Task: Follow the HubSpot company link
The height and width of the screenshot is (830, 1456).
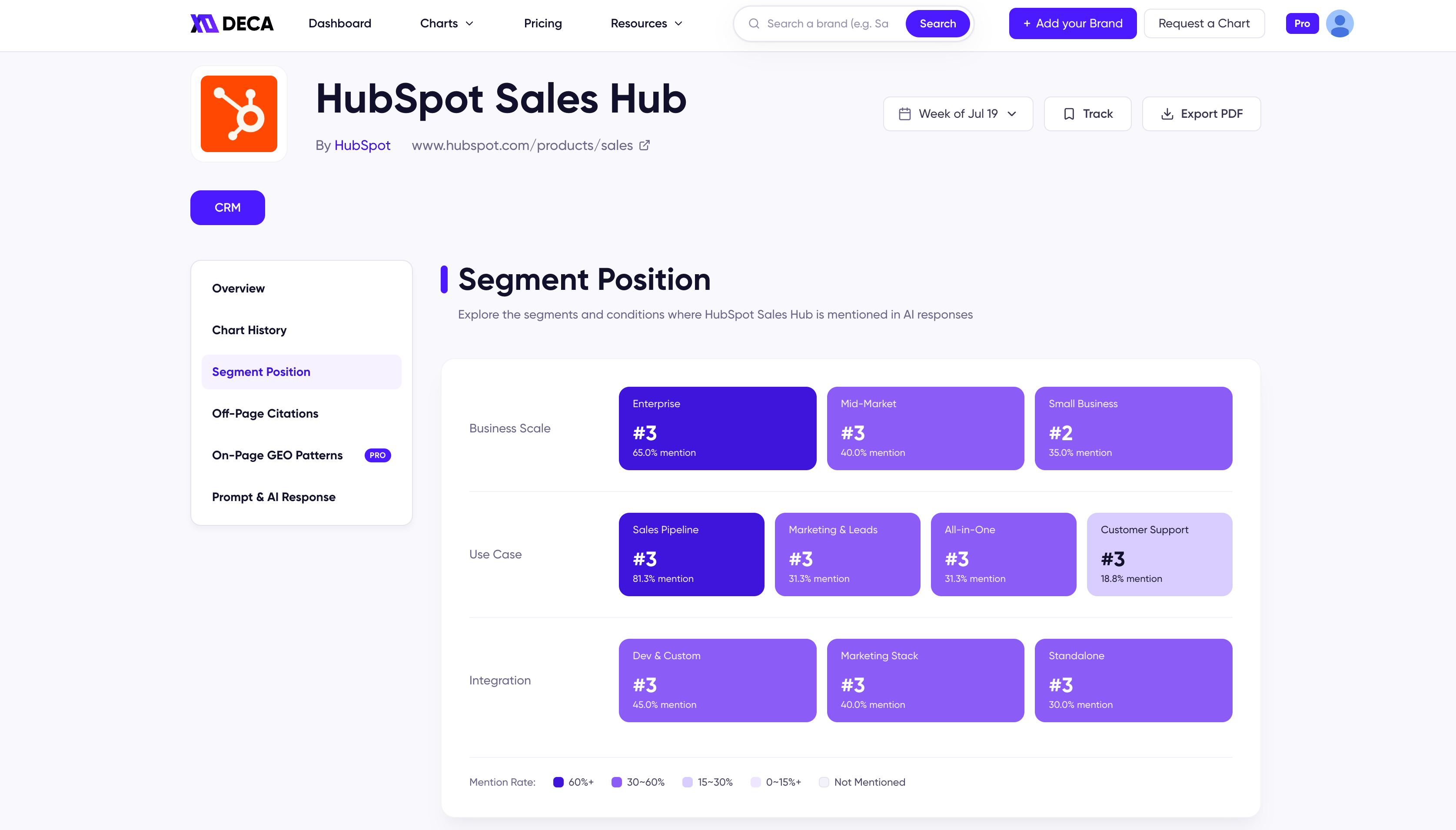Action: 362,146
